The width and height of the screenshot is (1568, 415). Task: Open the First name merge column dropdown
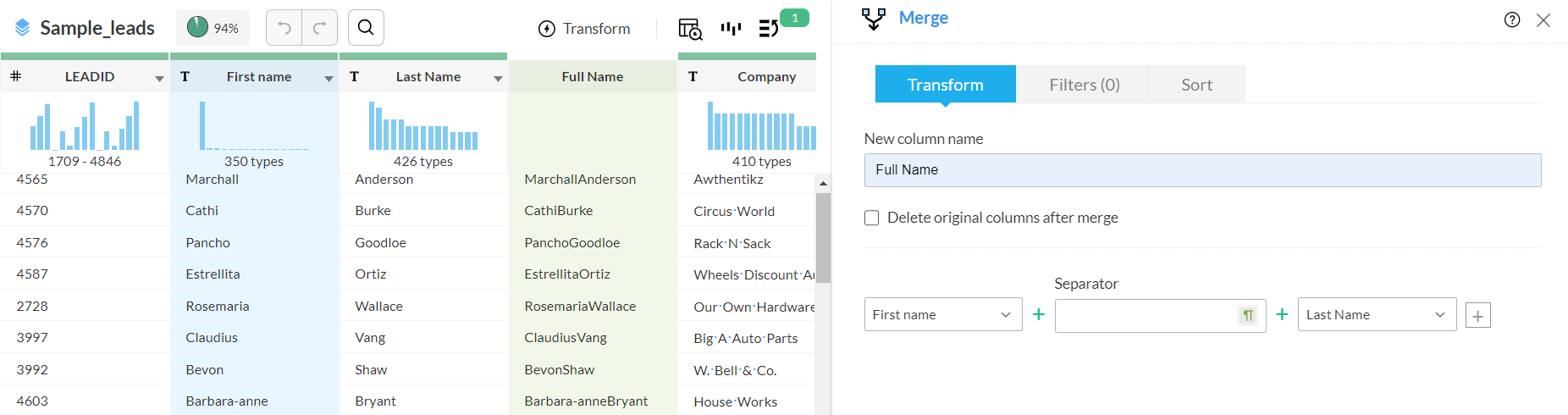pyautogui.click(x=942, y=314)
